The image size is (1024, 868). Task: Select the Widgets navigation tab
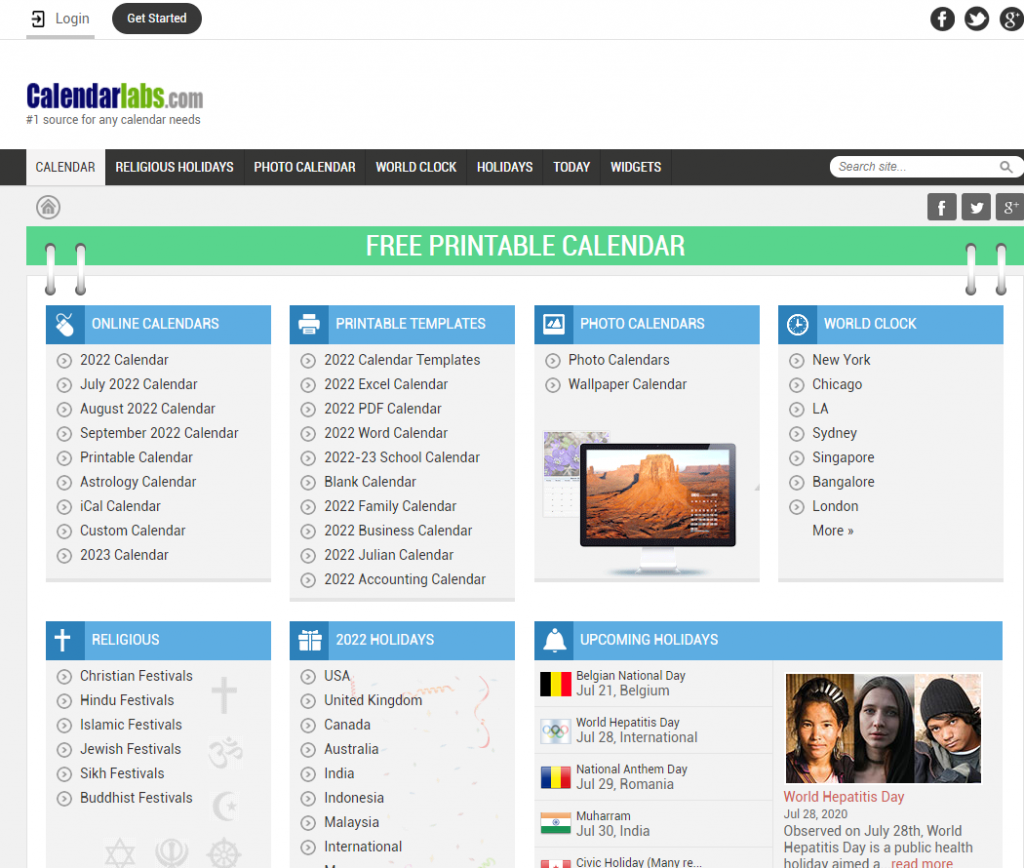(636, 167)
